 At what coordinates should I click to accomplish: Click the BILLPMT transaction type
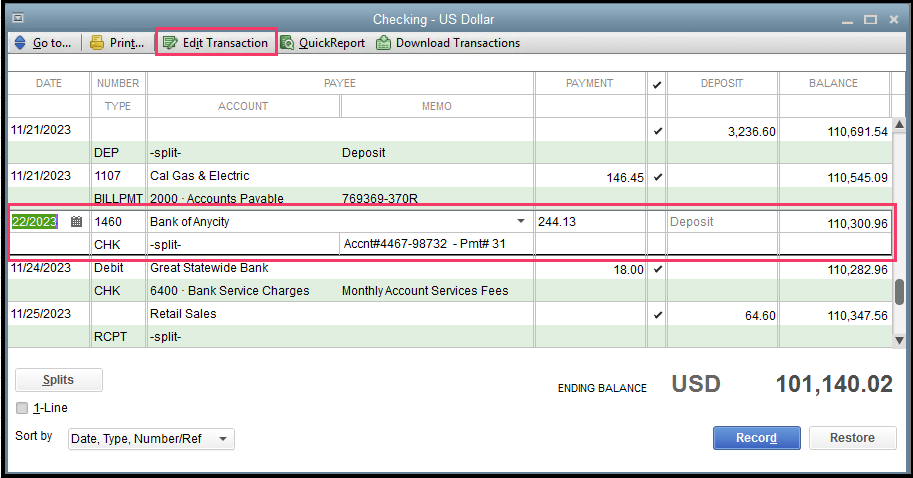tap(118, 199)
